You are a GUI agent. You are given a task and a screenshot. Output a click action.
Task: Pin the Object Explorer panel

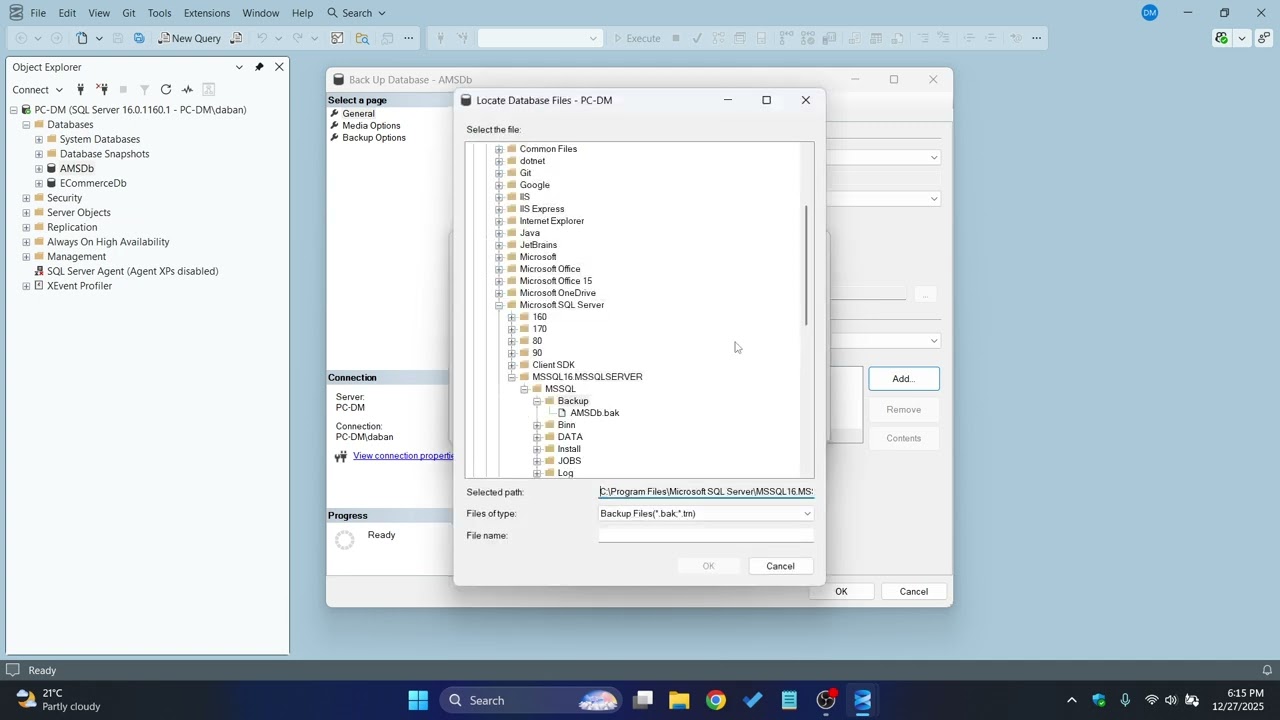click(259, 67)
